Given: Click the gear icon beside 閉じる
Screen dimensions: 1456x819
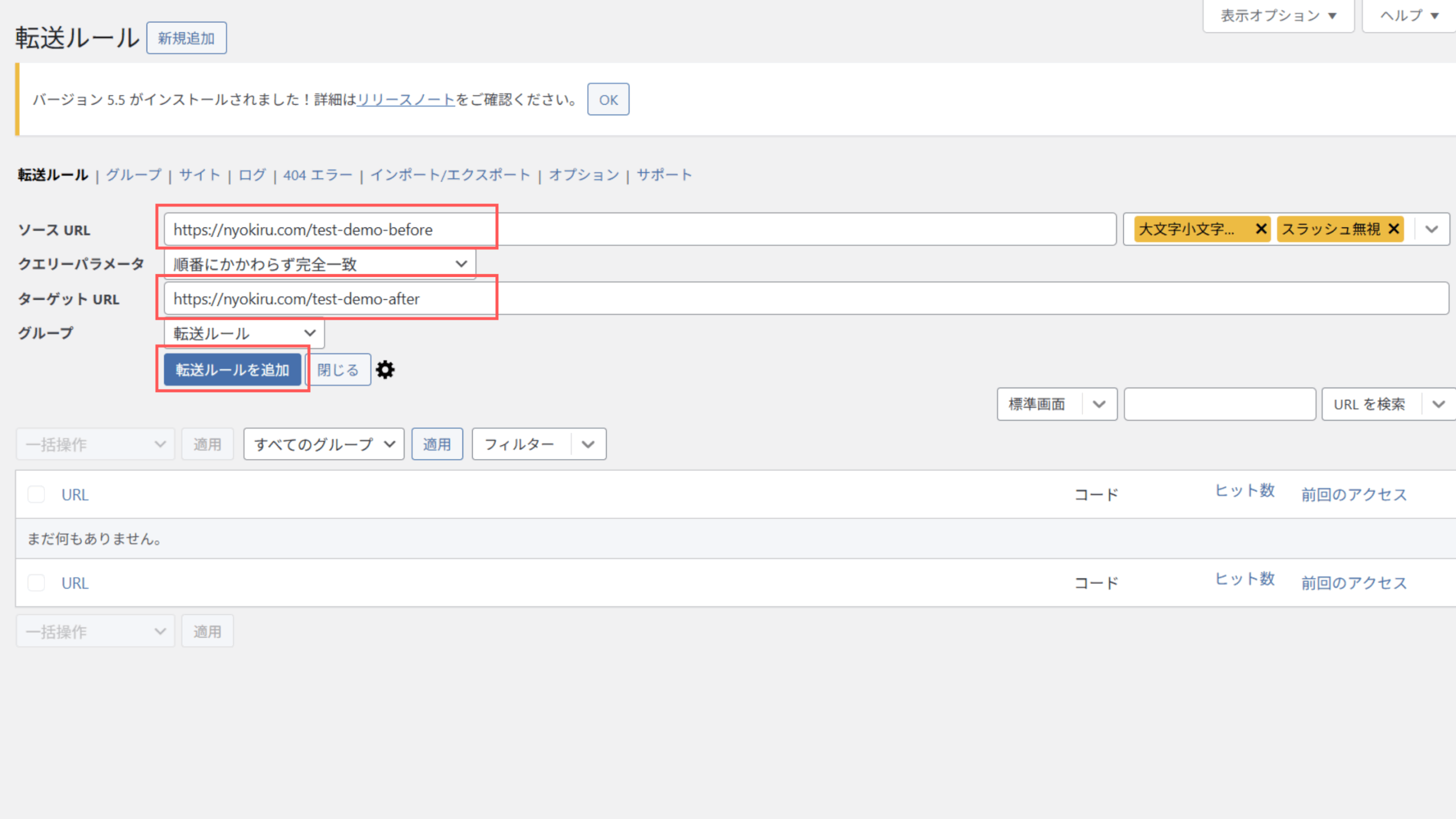Looking at the screenshot, I should pos(385,370).
